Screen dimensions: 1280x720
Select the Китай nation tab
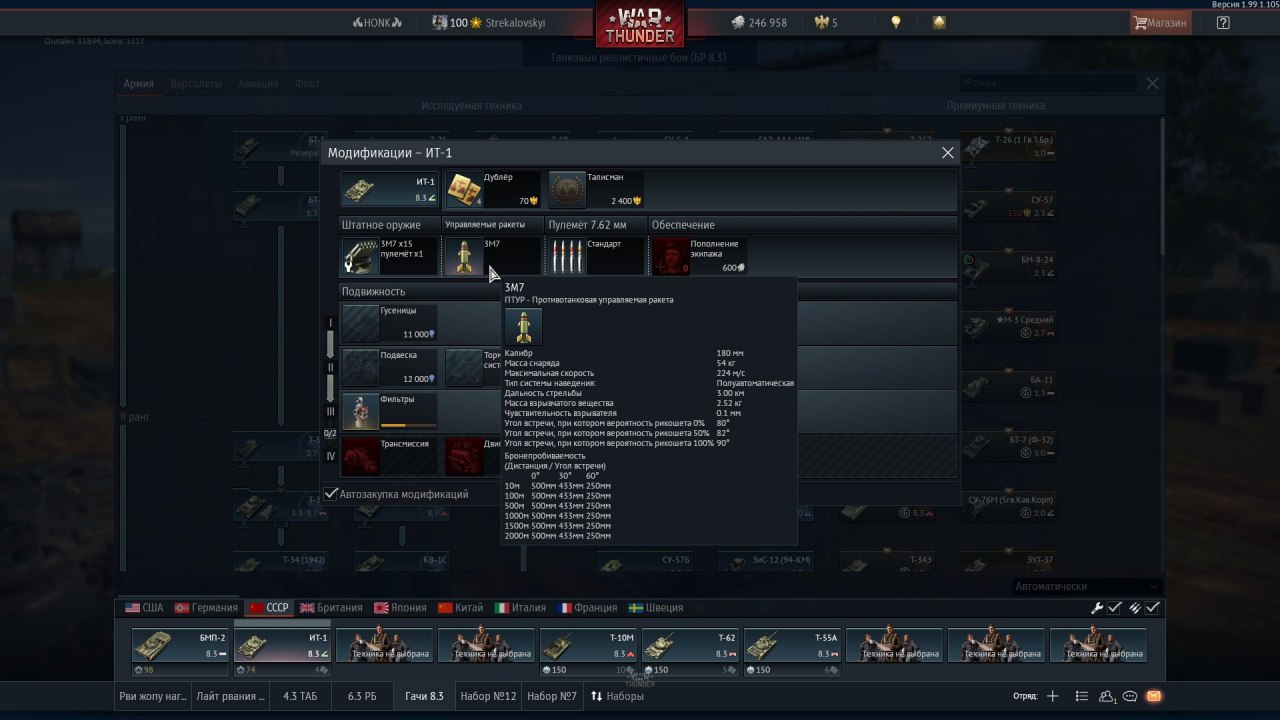pos(461,608)
